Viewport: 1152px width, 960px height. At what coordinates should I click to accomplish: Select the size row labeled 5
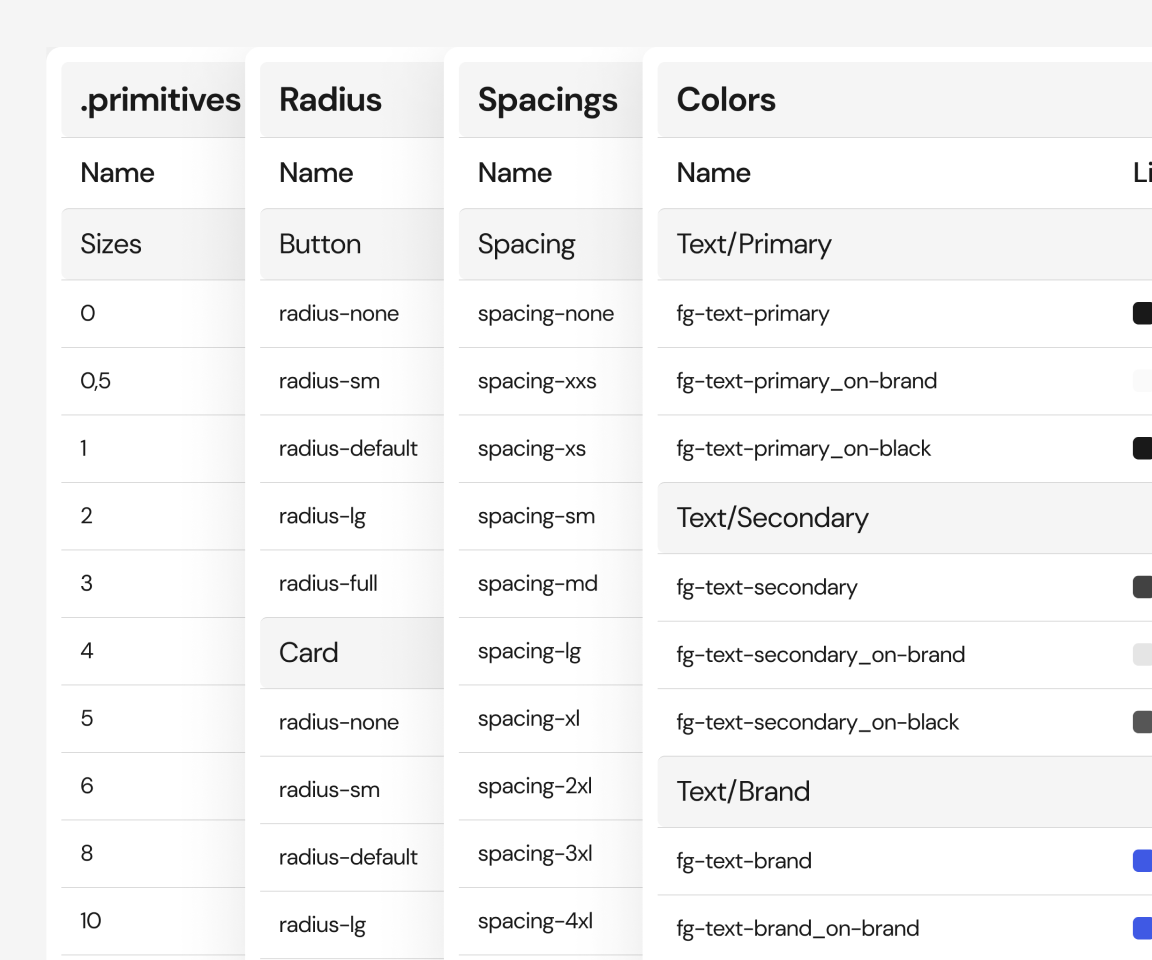coord(153,719)
